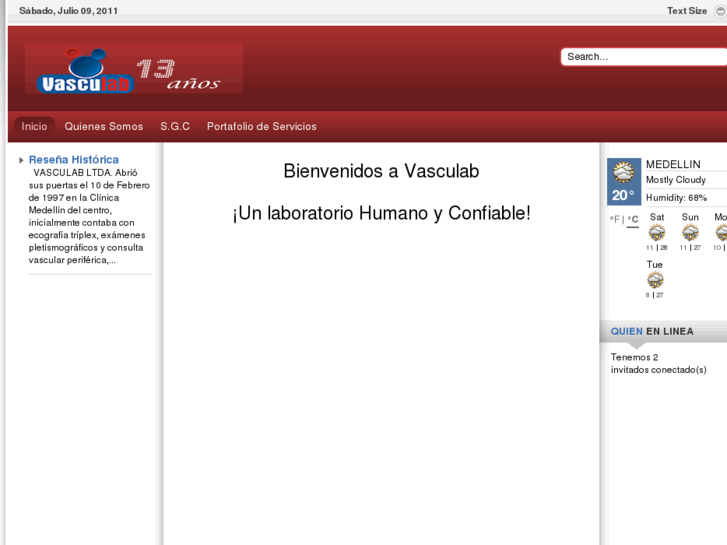The height and width of the screenshot is (545, 727).
Task: Click the MEDELLIN city label
Action: coord(673,164)
